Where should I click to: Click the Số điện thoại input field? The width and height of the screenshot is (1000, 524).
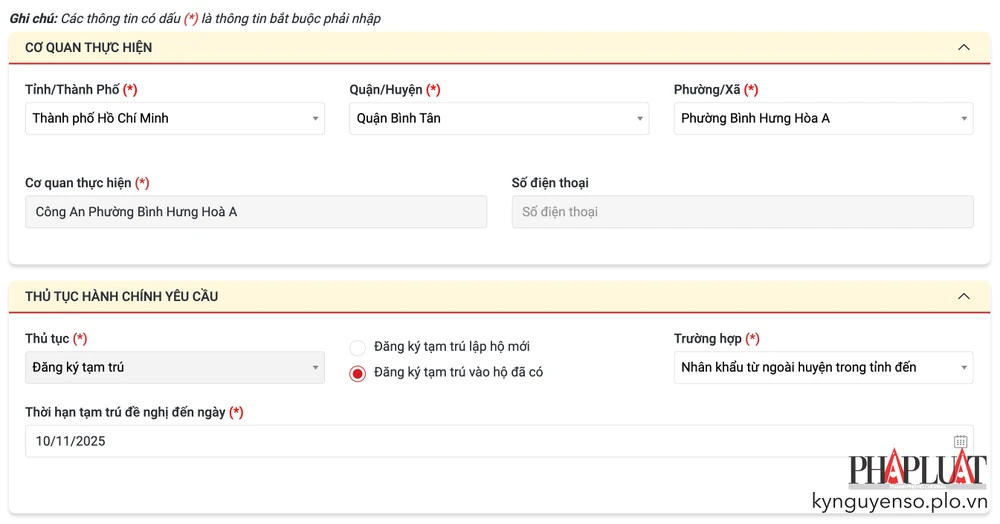tap(742, 212)
